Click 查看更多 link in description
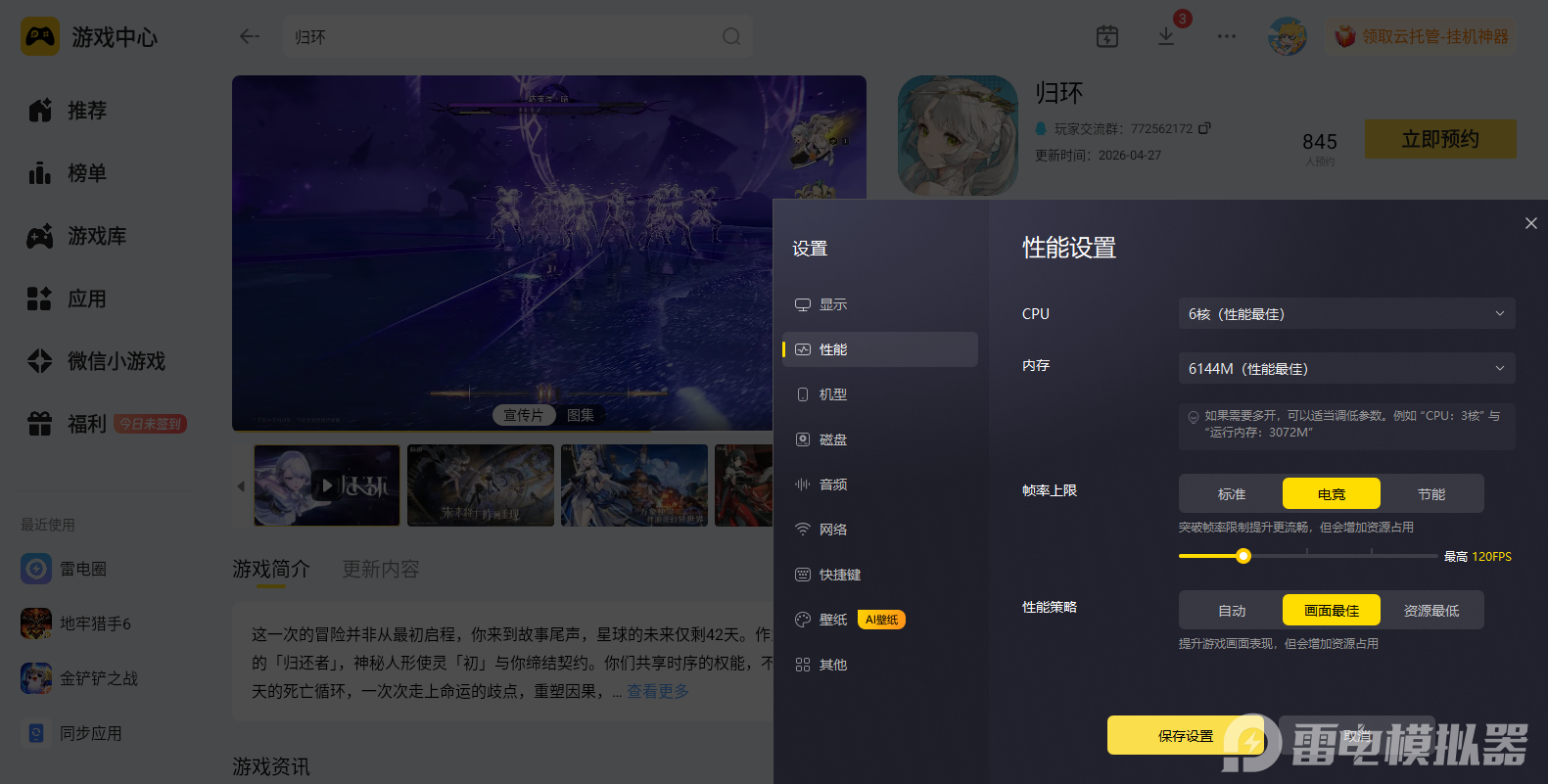 (x=657, y=691)
